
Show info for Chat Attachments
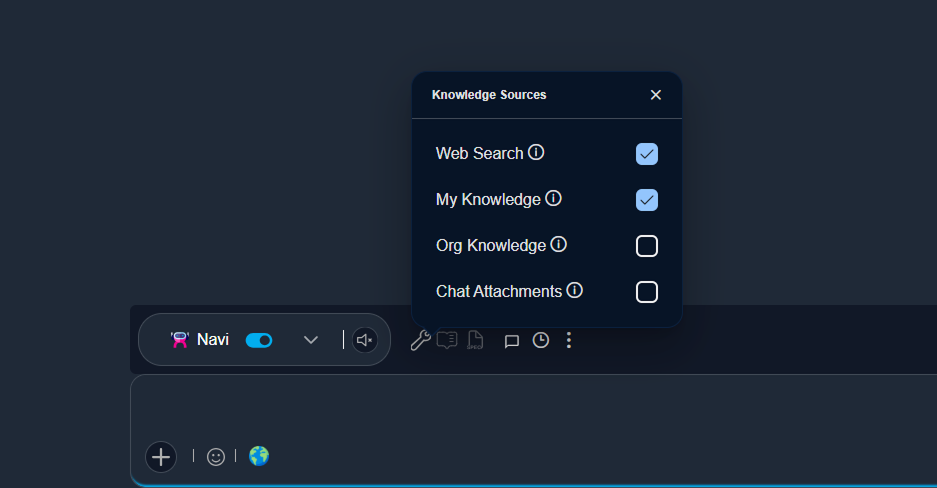[574, 291]
